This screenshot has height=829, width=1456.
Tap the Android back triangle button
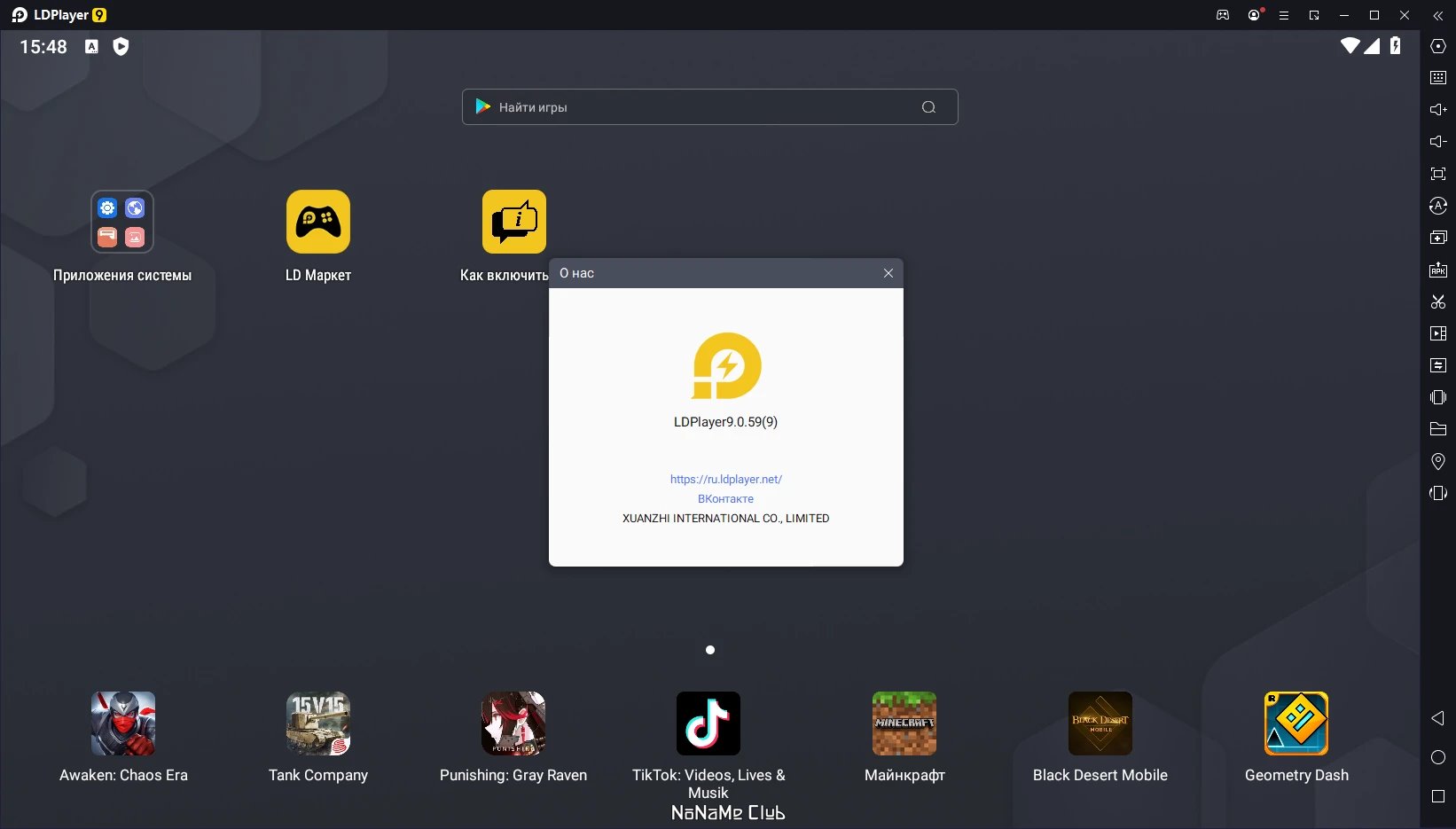1438,718
